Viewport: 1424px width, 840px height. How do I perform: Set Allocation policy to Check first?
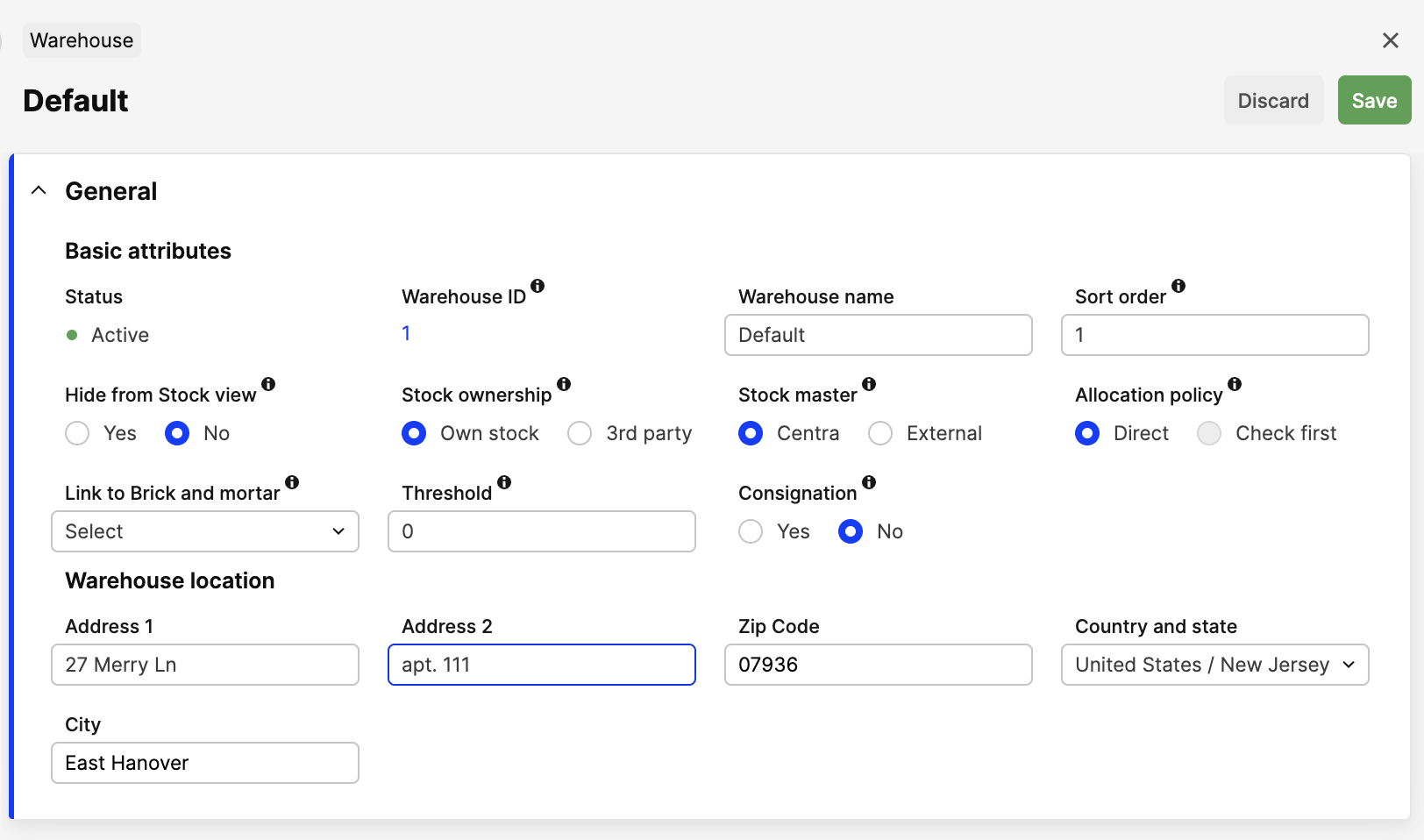point(1209,433)
